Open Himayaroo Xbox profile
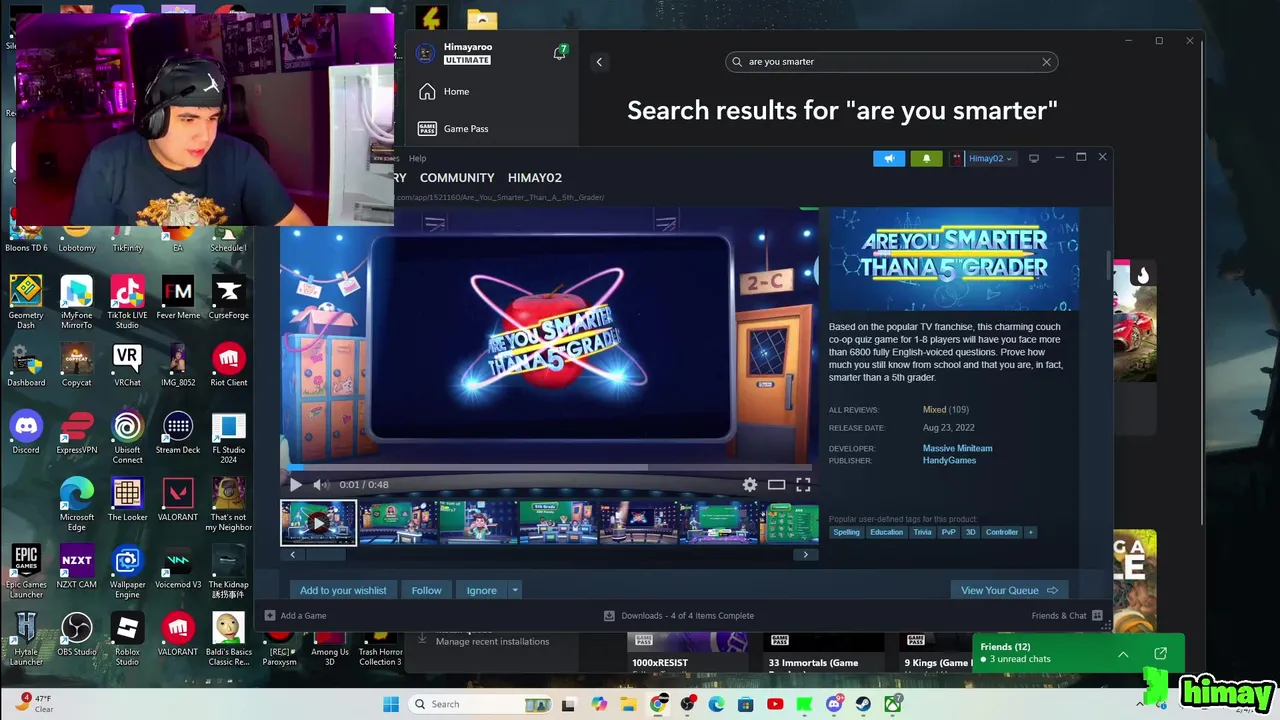This screenshot has height=720, width=1280. tap(455, 53)
